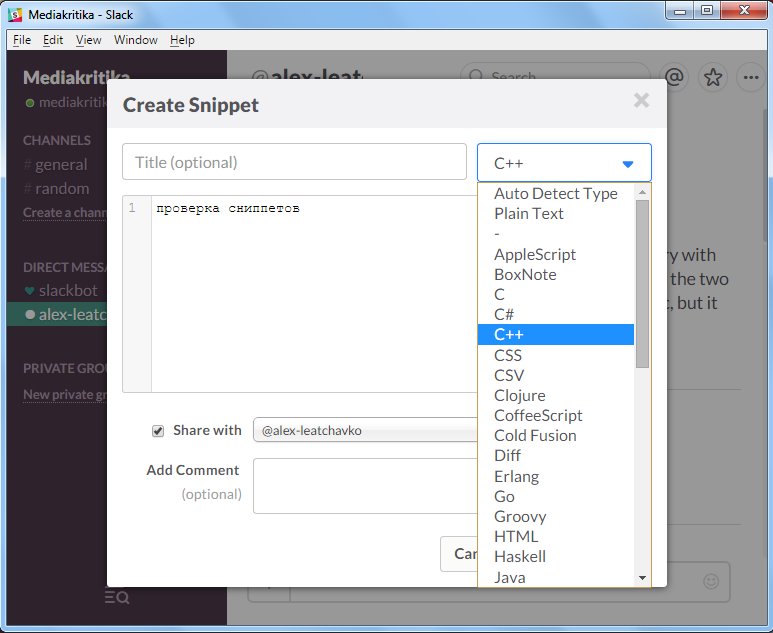Click the DIRECT MESSAGES section heading
Viewport: 773px width, 633px height.
tap(65, 267)
